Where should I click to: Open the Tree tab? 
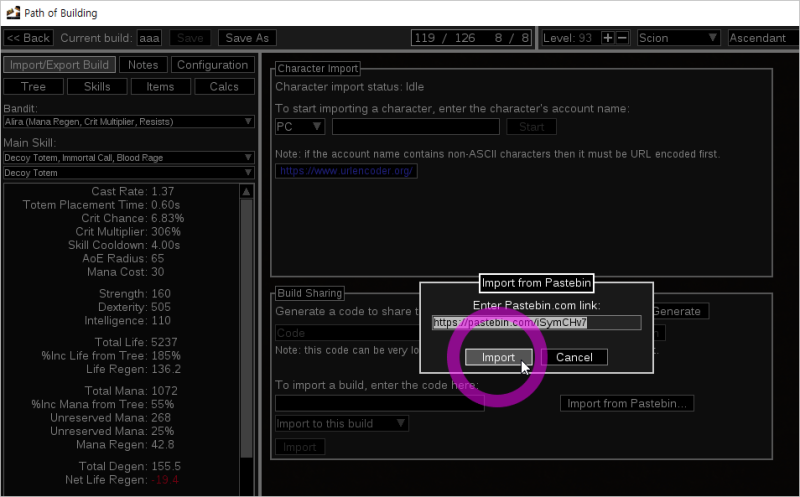pos(33,86)
